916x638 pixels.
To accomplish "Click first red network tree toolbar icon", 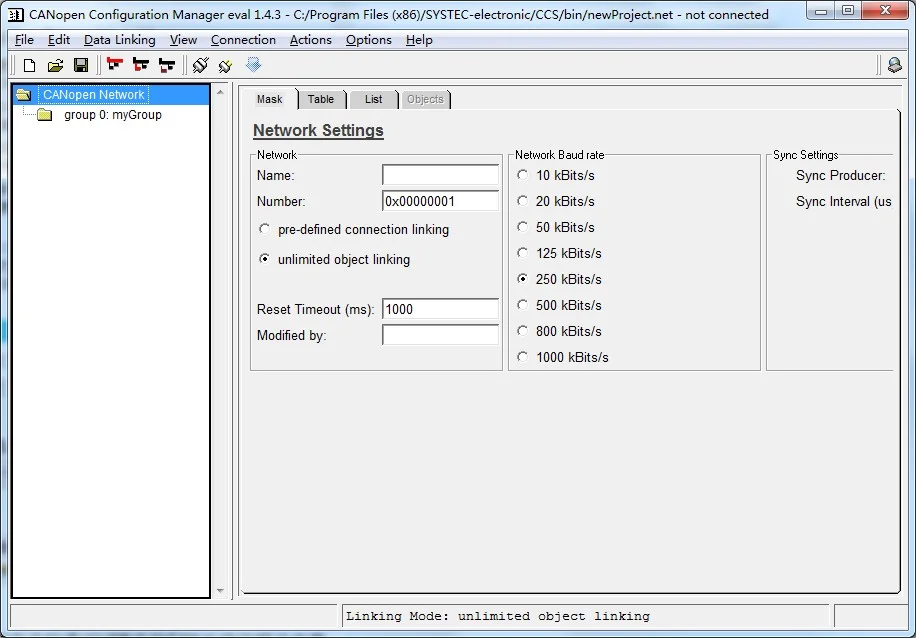I will [115, 65].
